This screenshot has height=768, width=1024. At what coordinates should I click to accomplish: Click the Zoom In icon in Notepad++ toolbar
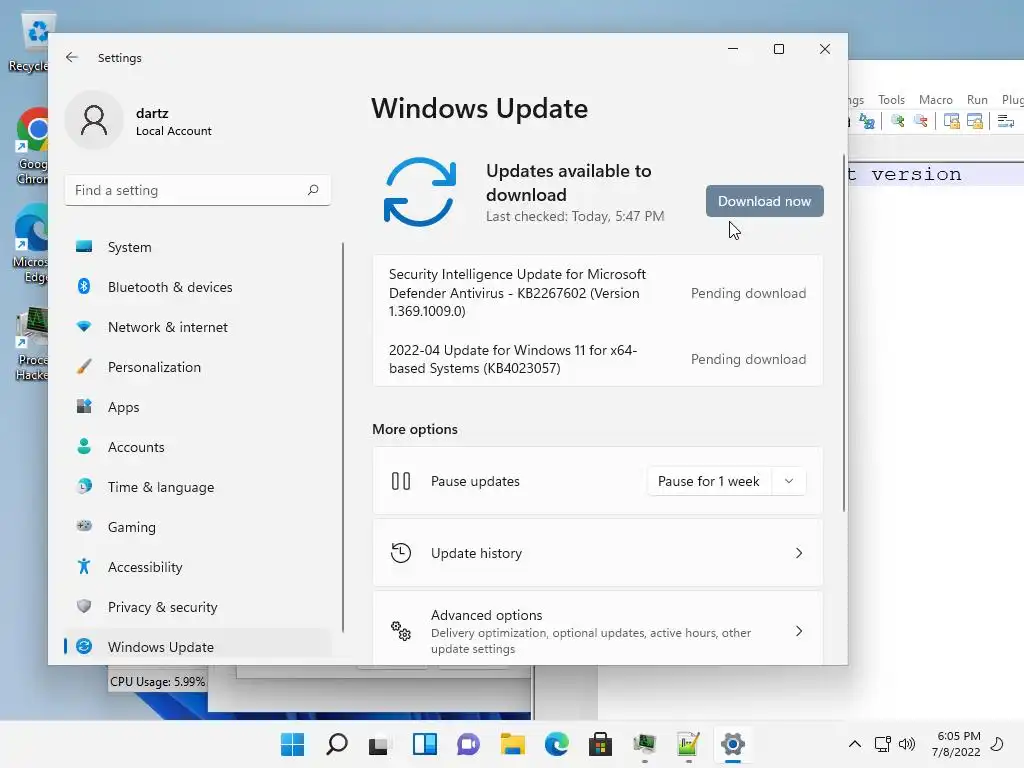tap(897, 121)
